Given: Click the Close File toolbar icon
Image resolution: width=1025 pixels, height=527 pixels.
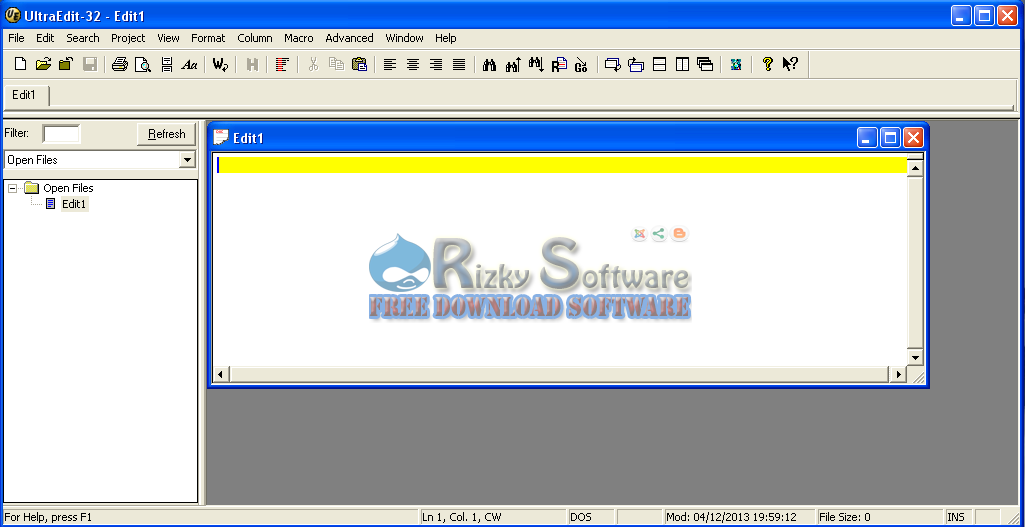Looking at the screenshot, I should [x=66, y=64].
